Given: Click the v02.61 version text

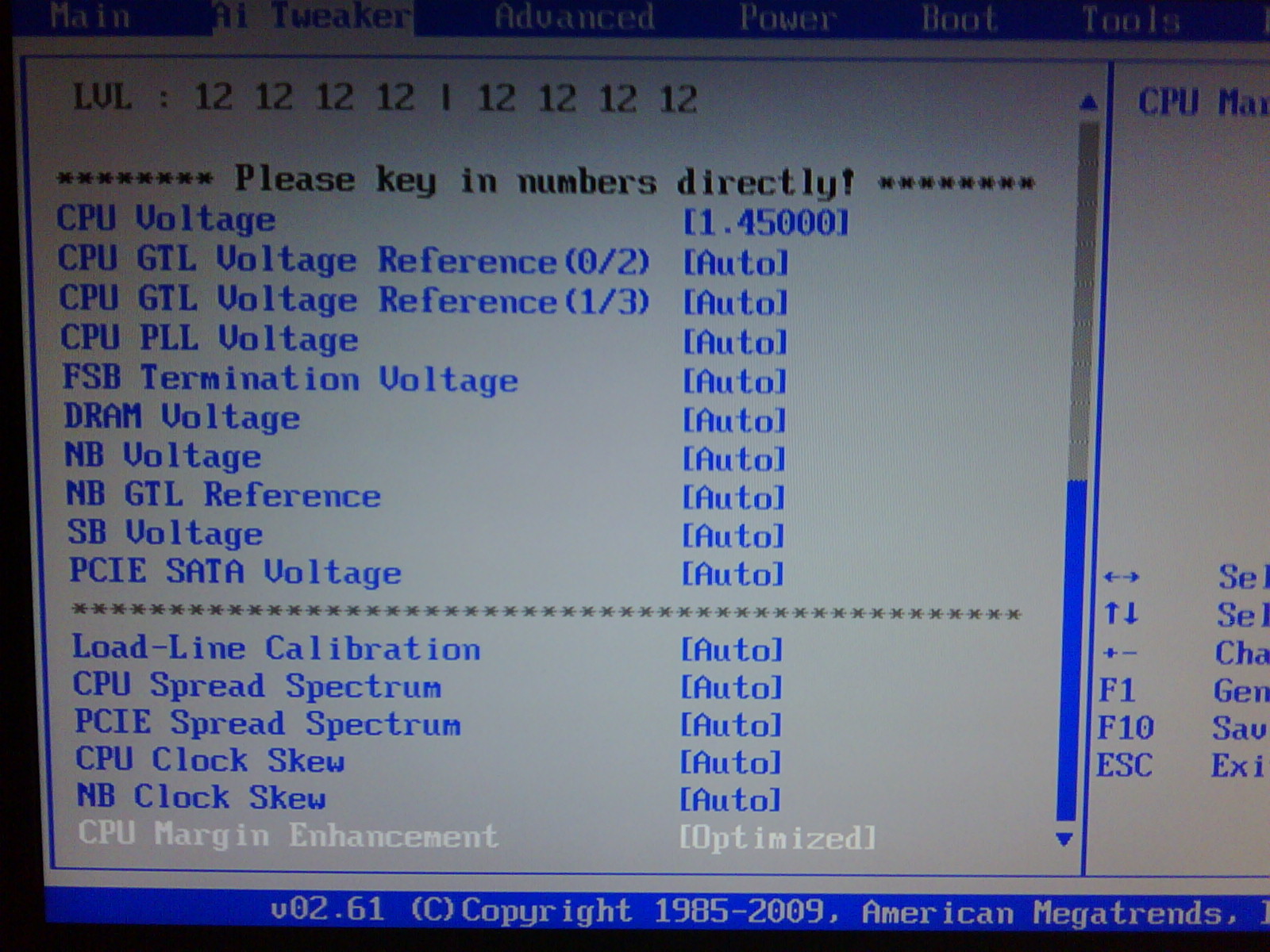Looking at the screenshot, I should [x=328, y=909].
